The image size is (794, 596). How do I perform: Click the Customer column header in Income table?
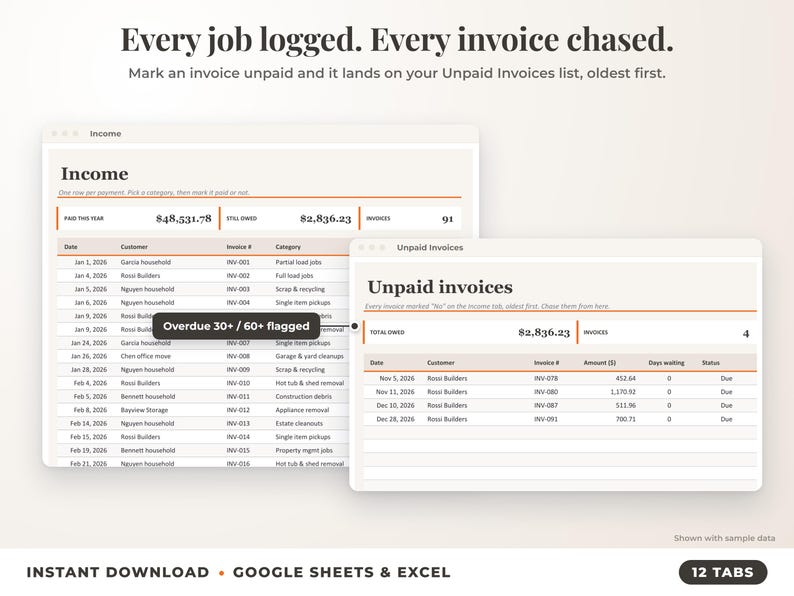click(x=134, y=247)
